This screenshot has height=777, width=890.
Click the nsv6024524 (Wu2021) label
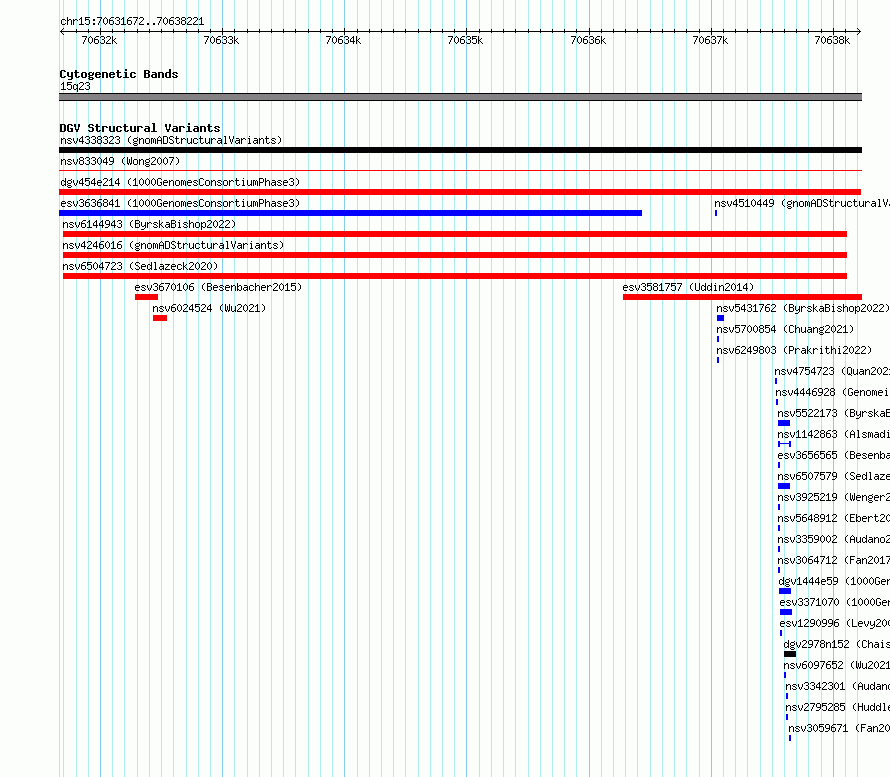209,308
